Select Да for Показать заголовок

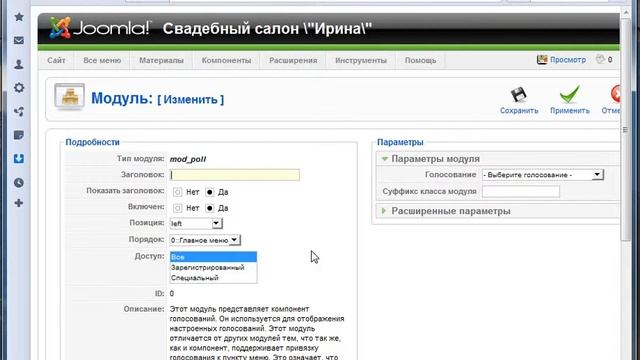[x=209, y=192]
